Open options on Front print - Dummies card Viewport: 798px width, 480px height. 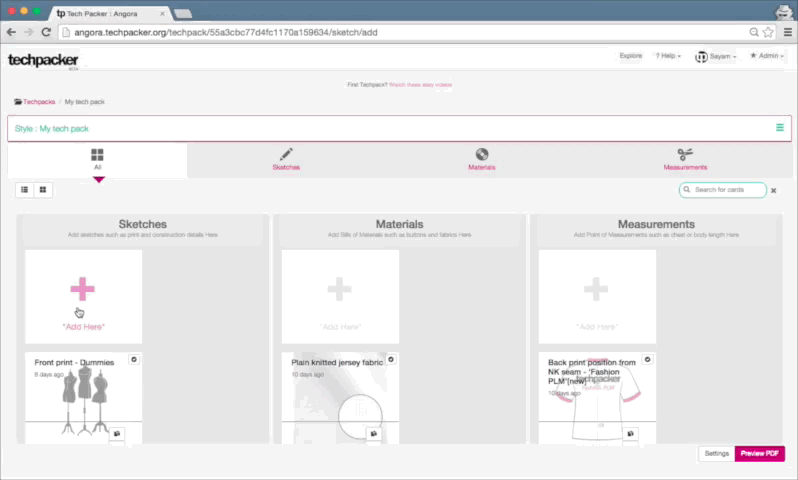[134, 359]
